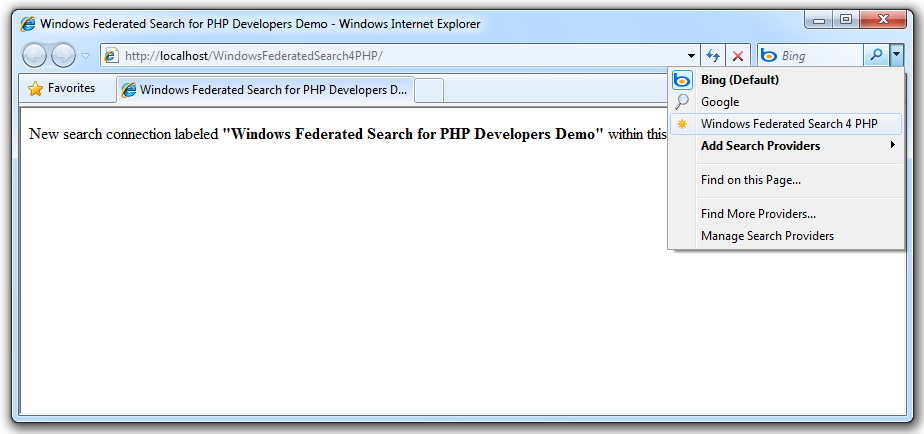Viewport: 924px width, 434px height.
Task: Click Find More Providers...
Action: [786, 213]
